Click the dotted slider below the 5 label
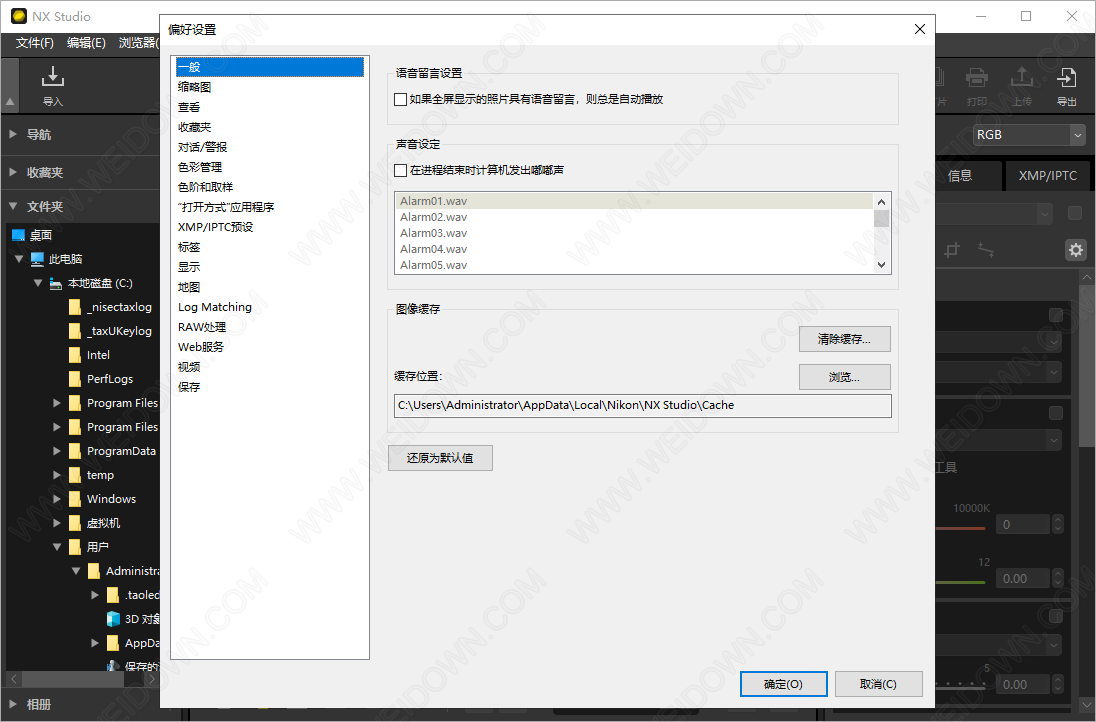1096x722 pixels. tap(960, 686)
